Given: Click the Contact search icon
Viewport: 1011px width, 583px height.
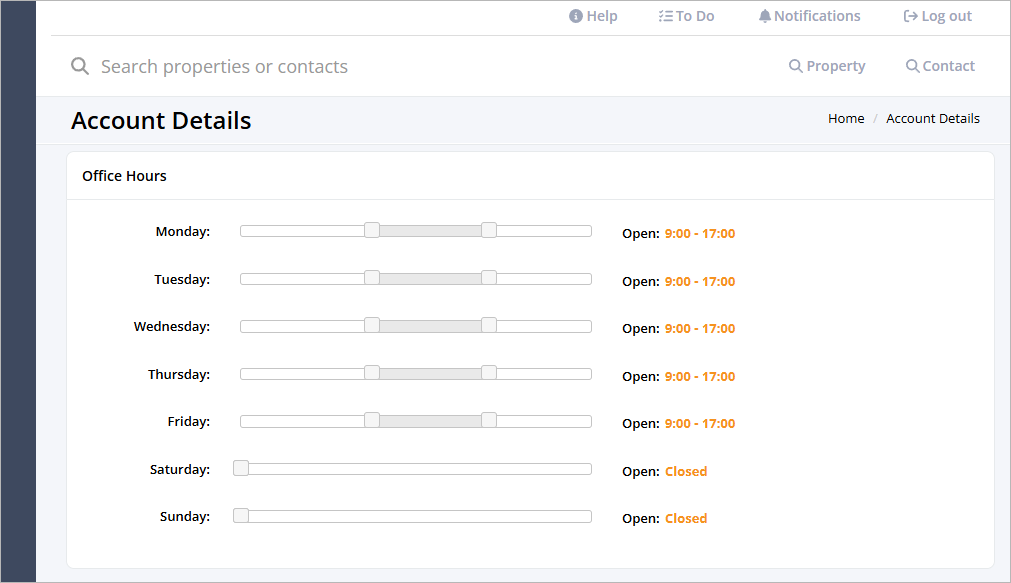Looking at the screenshot, I should coord(911,65).
